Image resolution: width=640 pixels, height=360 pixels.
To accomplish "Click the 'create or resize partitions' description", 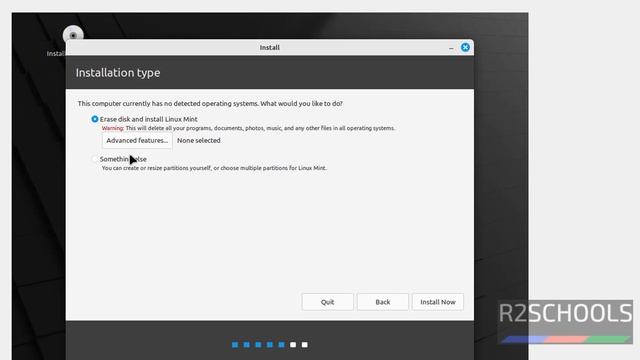I will click(214, 168).
